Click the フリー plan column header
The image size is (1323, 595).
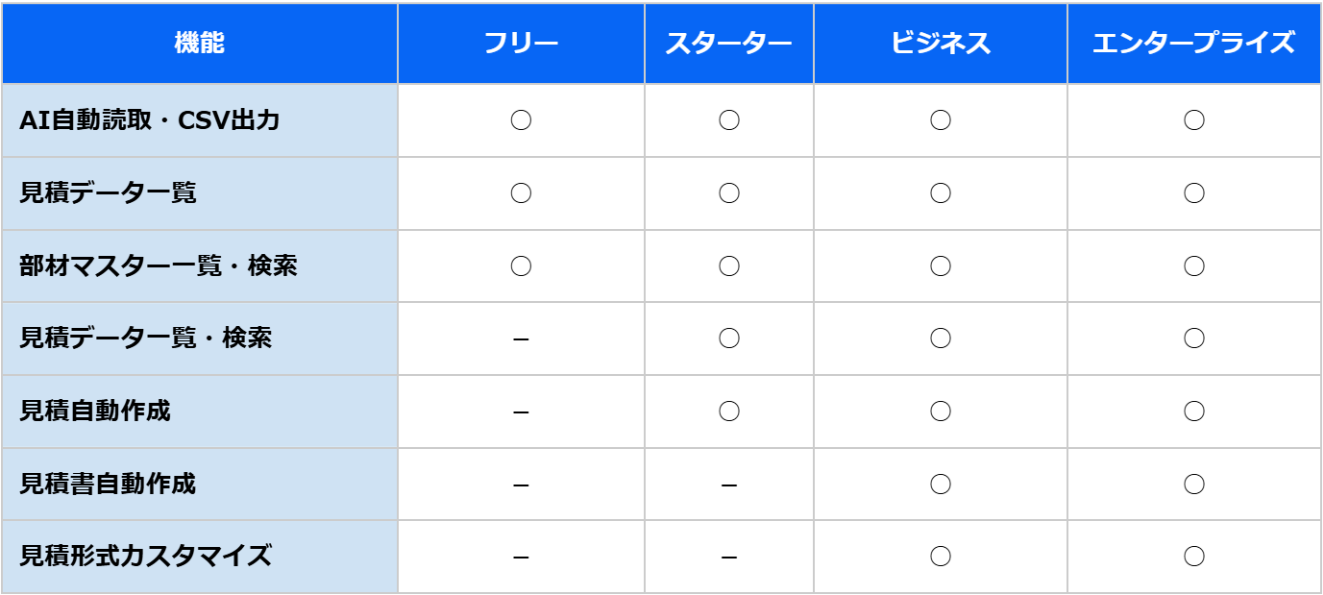(520, 43)
